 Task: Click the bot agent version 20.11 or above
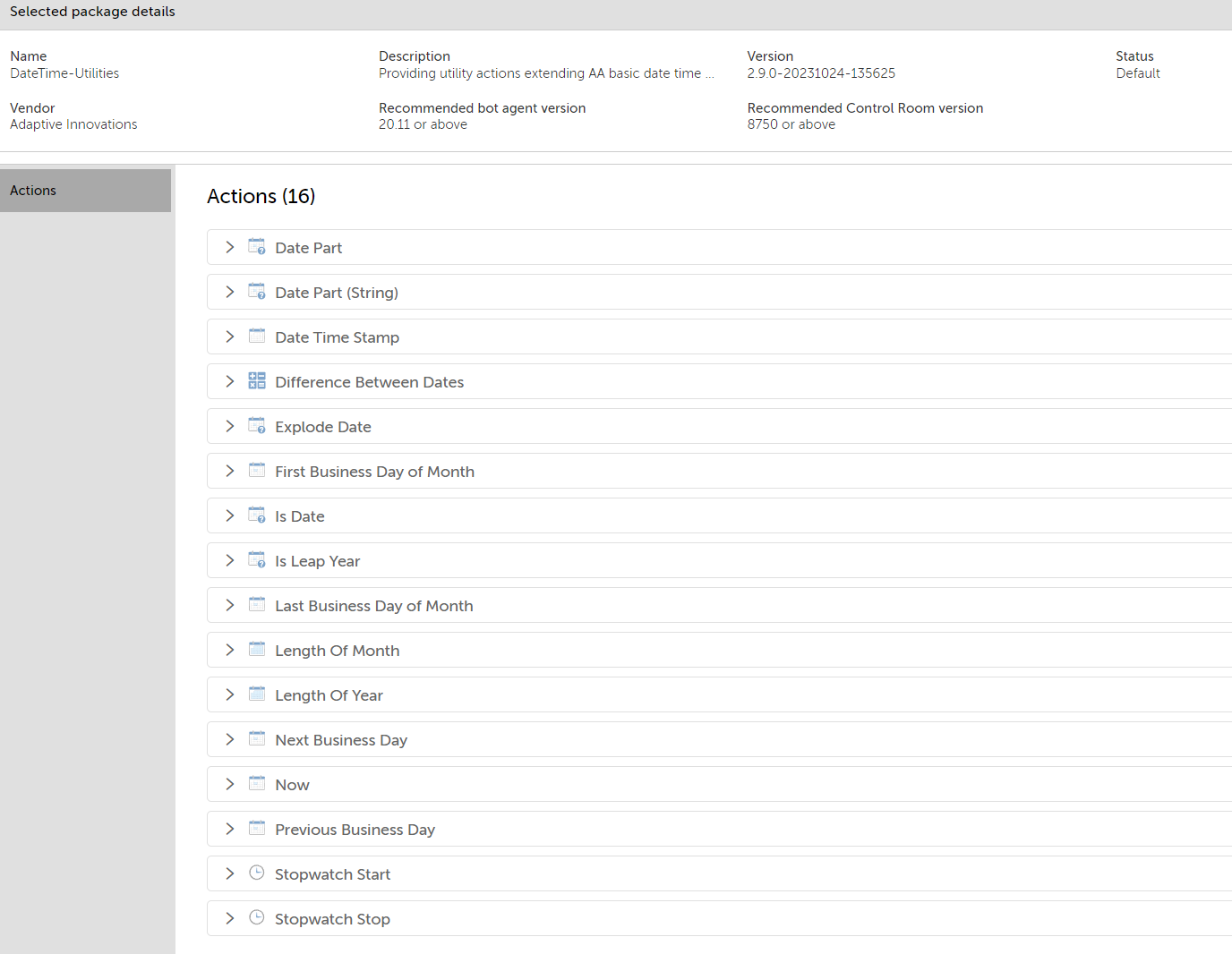point(423,124)
